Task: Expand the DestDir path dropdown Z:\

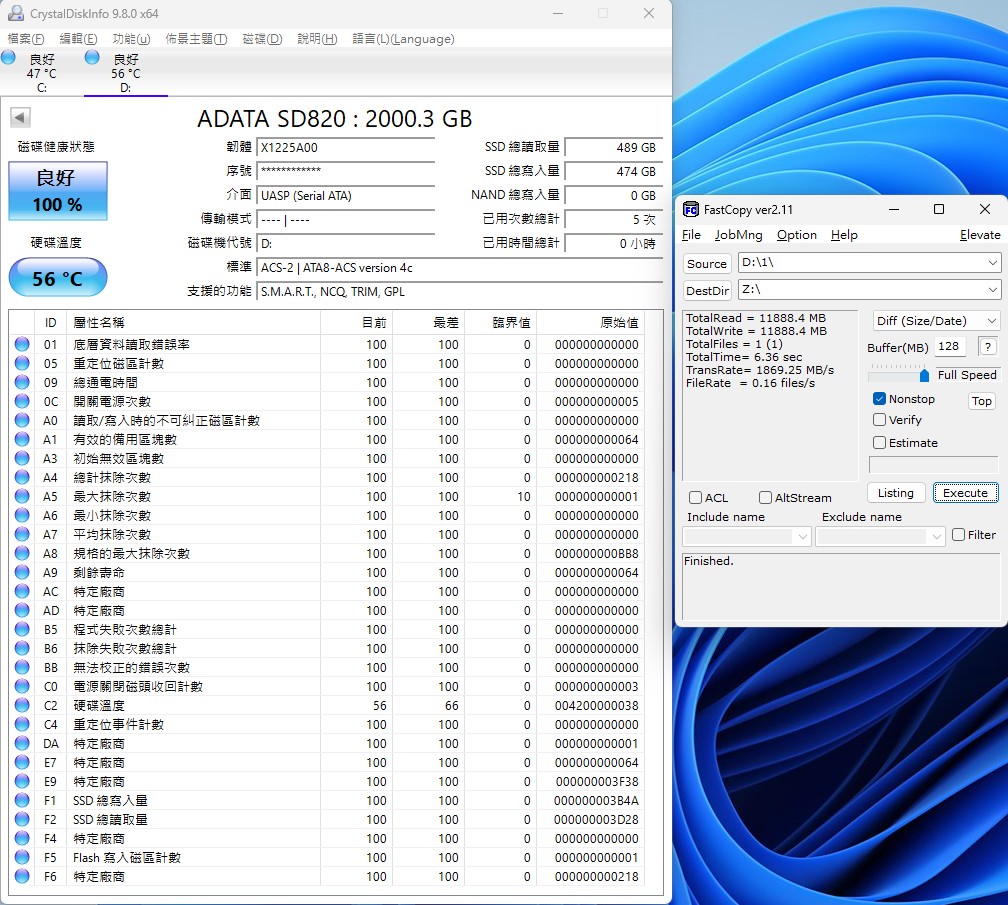Action: [x=993, y=290]
